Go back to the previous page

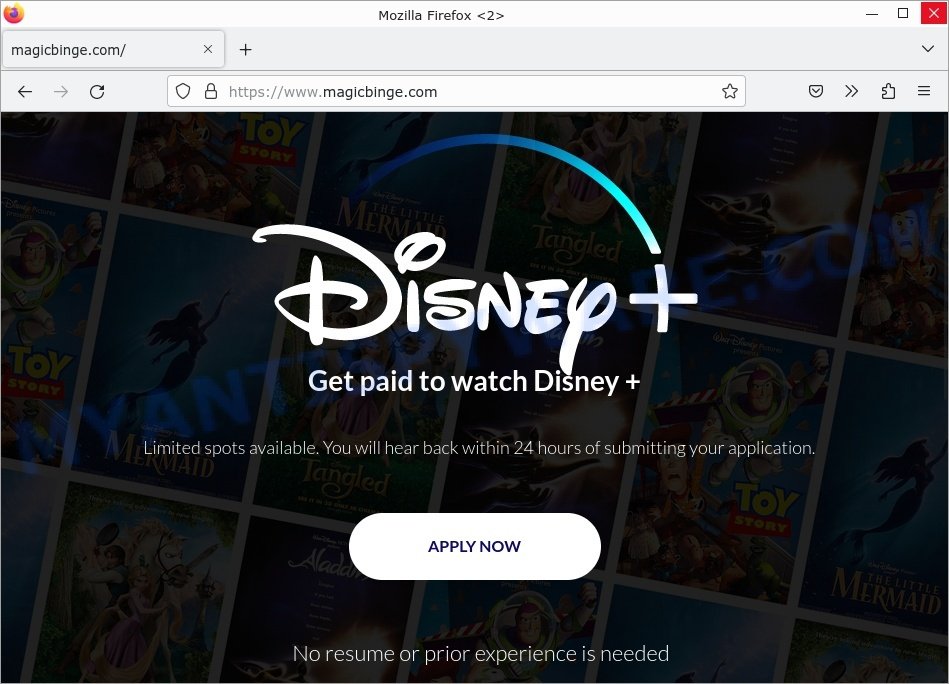pos(25,91)
